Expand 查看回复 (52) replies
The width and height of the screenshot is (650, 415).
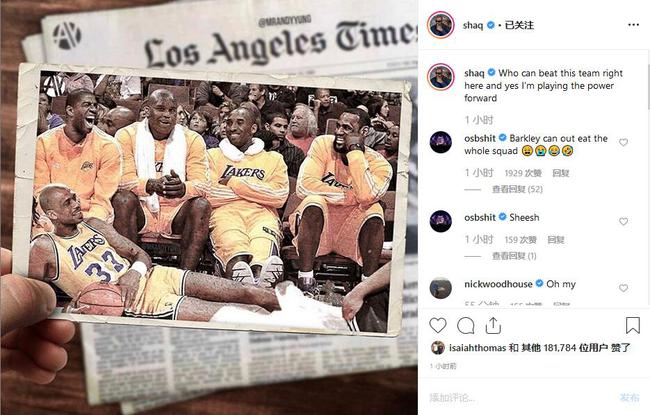click(x=517, y=189)
